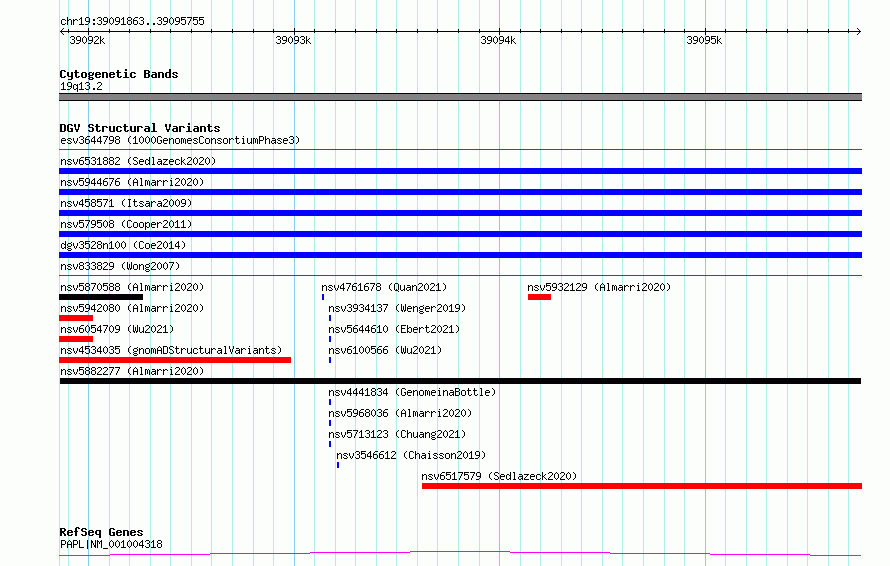Open nsv5932129 (Almarri2020) variant label
This screenshot has width=890, height=566.
click(599, 287)
